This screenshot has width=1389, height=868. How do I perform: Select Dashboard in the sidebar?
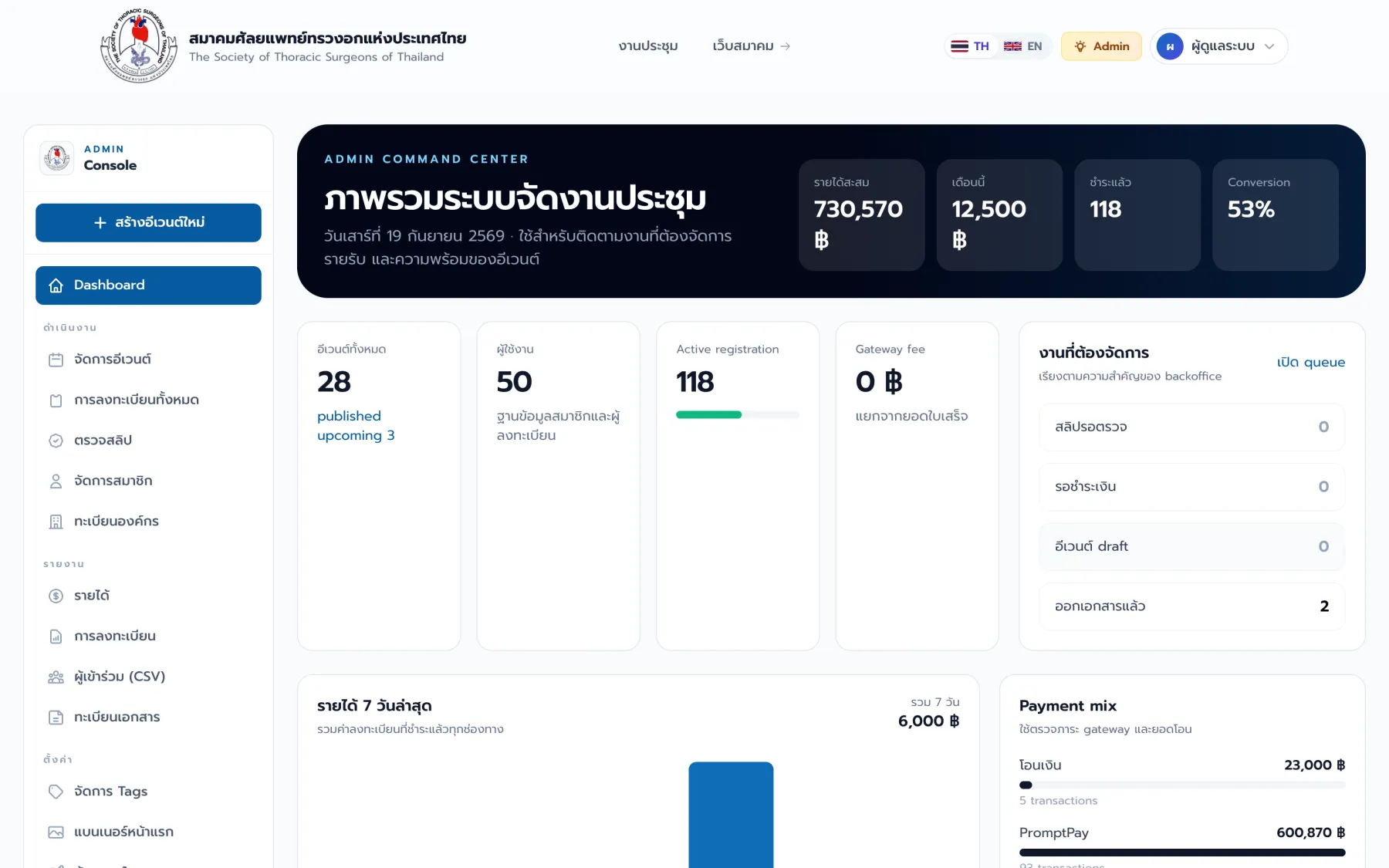click(148, 285)
